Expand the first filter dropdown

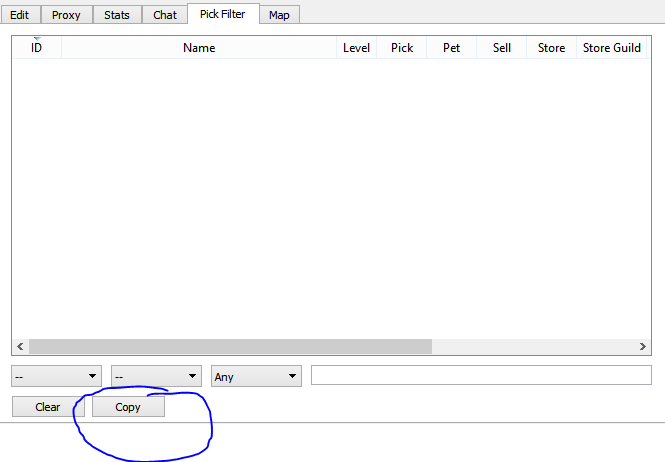point(56,376)
